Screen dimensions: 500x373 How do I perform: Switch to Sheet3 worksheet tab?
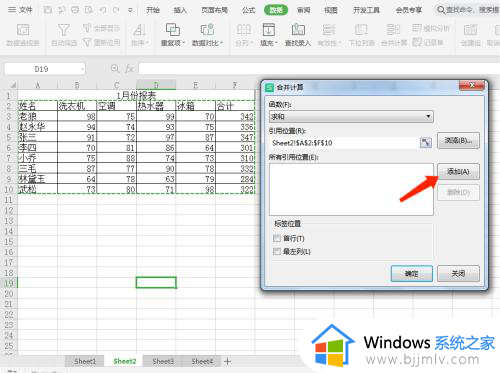[163, 361]
